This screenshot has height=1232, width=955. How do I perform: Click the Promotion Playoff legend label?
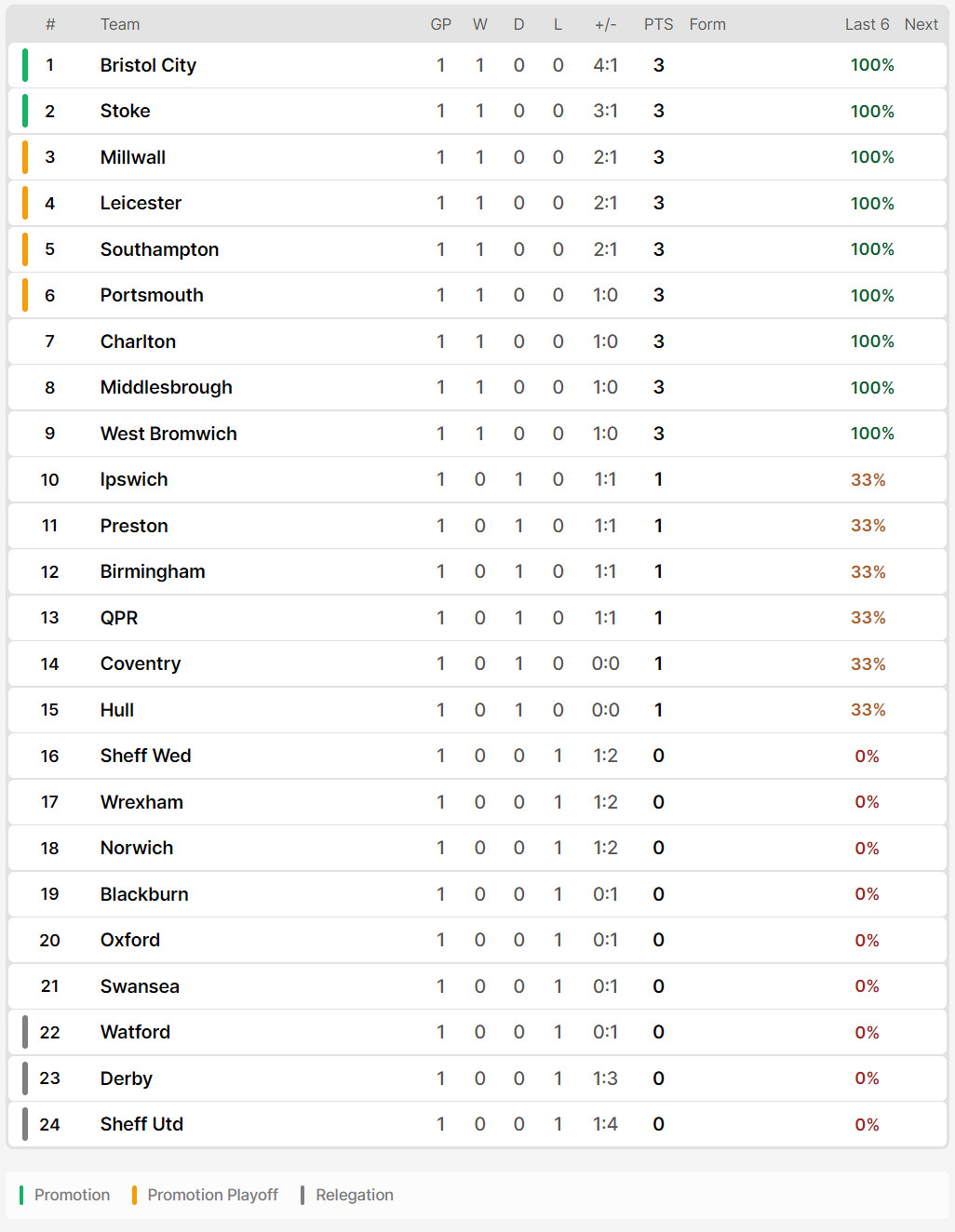click(x=212, y=1195)
